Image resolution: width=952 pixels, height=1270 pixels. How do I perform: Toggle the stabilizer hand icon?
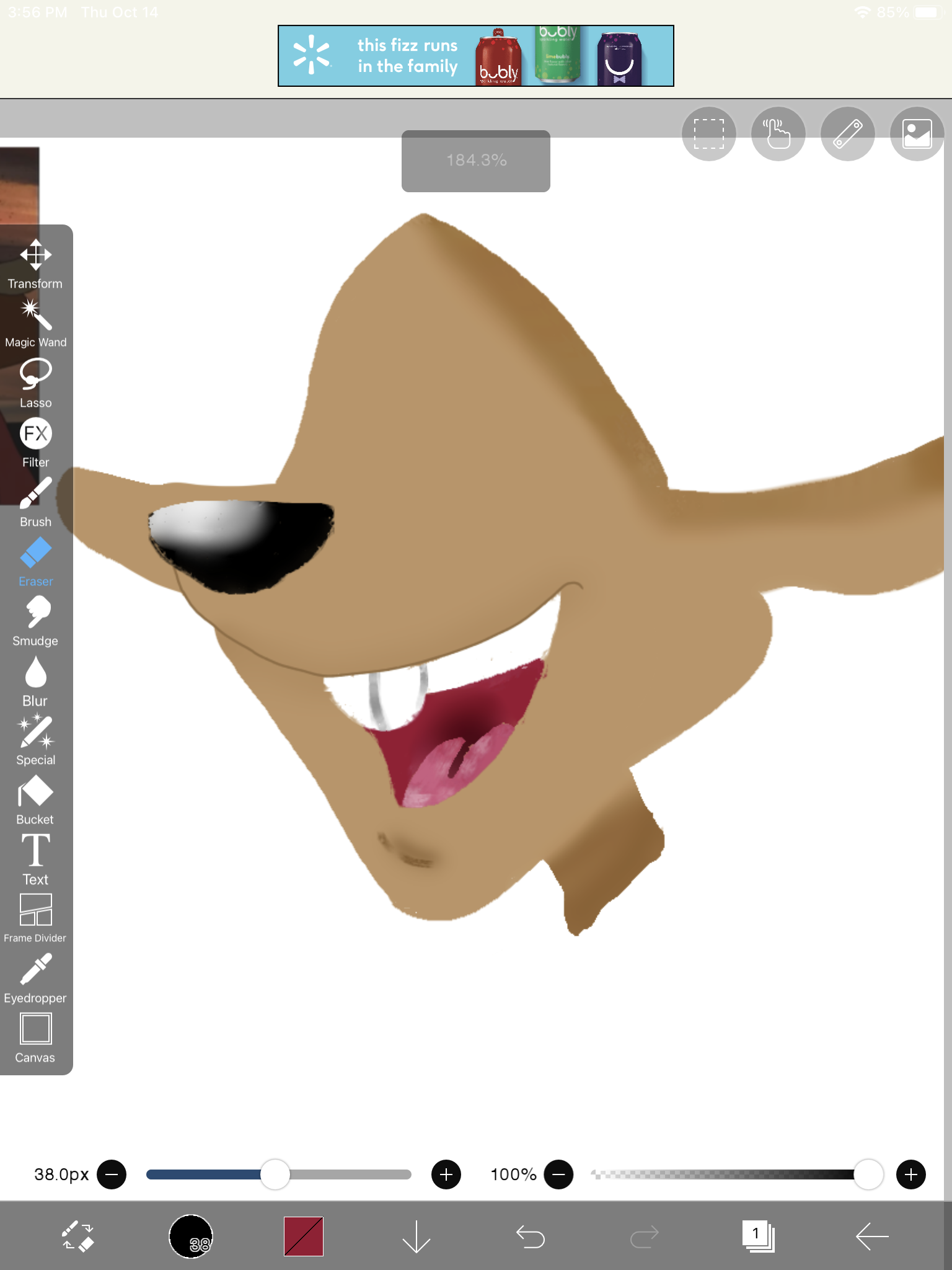(x=778, y=134)
